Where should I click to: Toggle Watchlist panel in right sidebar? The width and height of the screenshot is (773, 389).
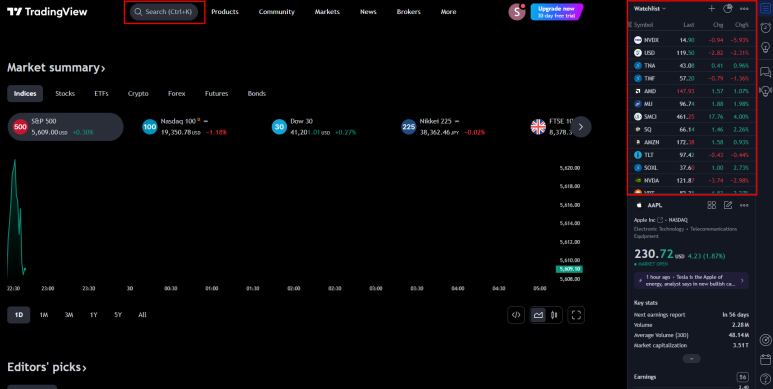tap(765, 8)
